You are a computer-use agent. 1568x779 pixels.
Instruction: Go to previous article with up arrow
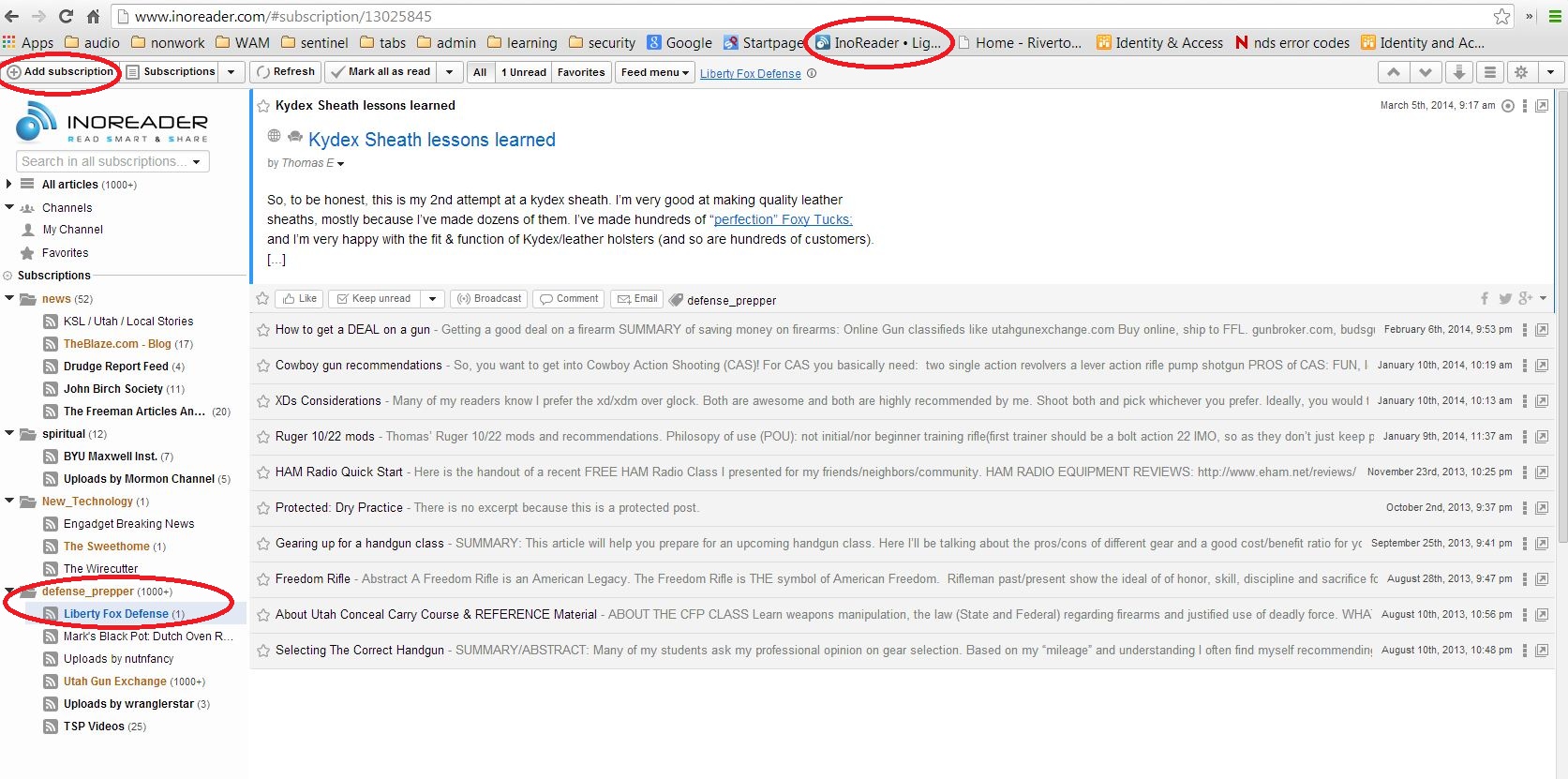pyautogui.click(x=1394, y=72)
